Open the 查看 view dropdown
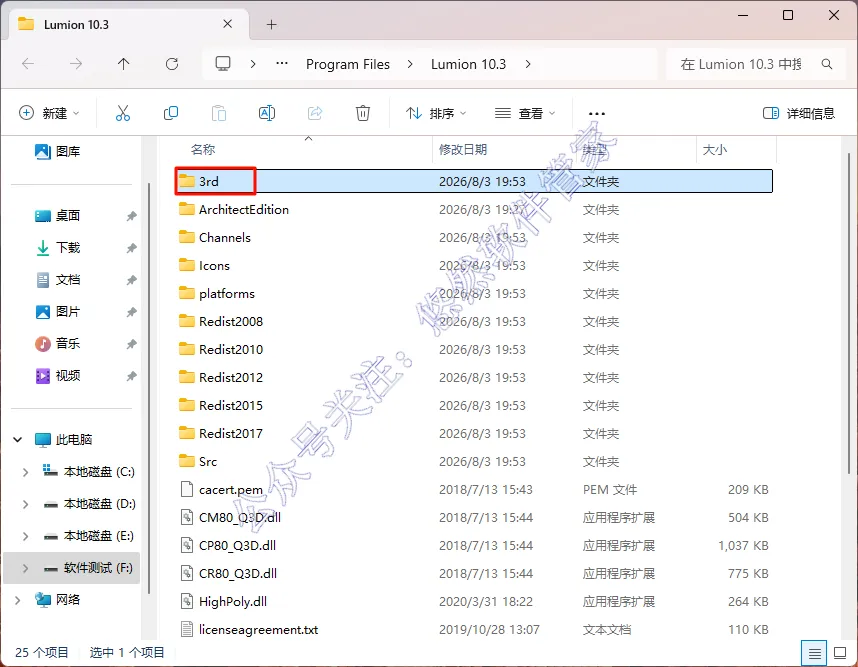 coord(525,113)
